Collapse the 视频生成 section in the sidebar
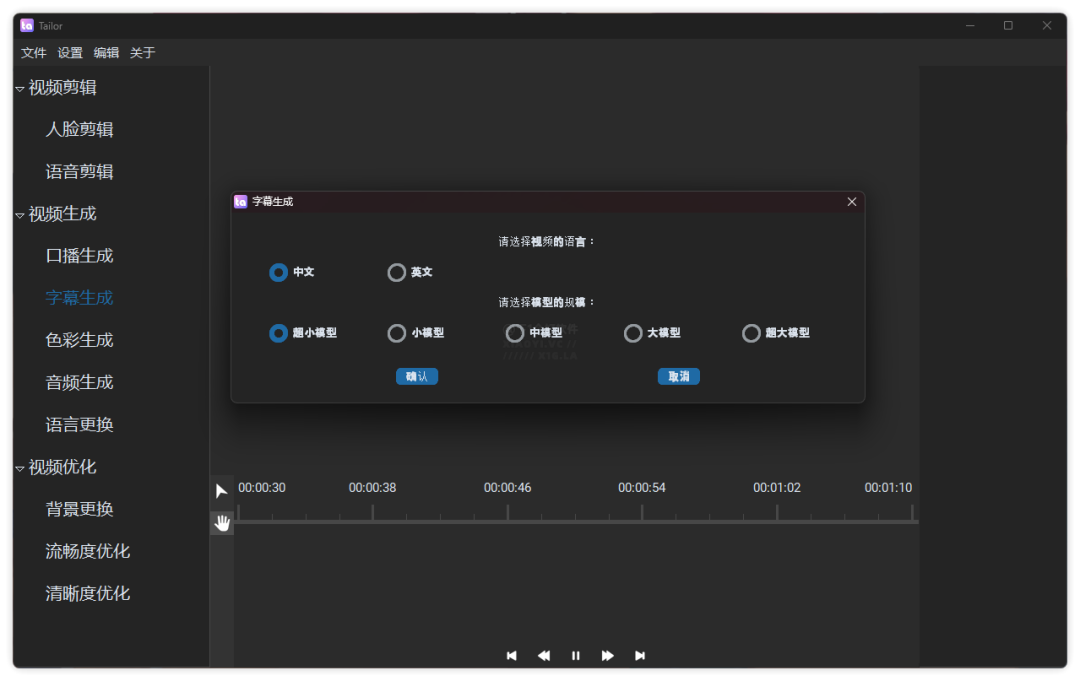1080x681 pixels. click(18, 213)
